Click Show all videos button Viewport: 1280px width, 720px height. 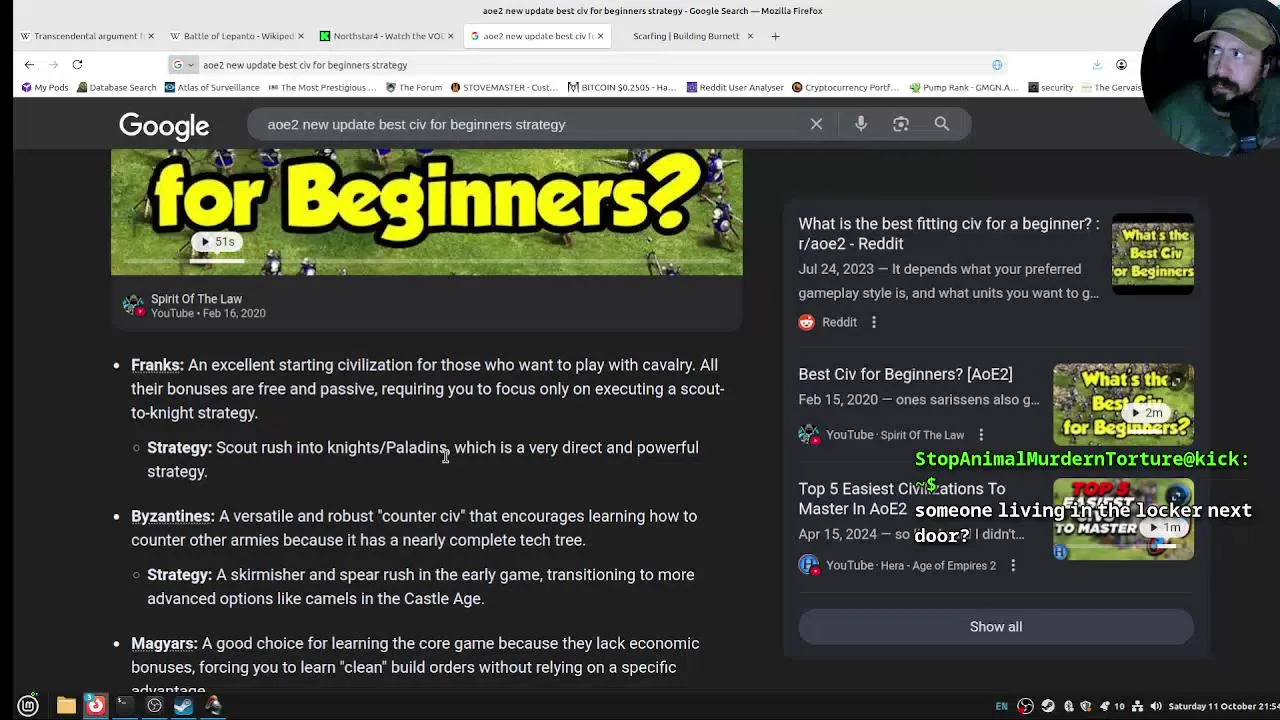click(x=996, y=627)
